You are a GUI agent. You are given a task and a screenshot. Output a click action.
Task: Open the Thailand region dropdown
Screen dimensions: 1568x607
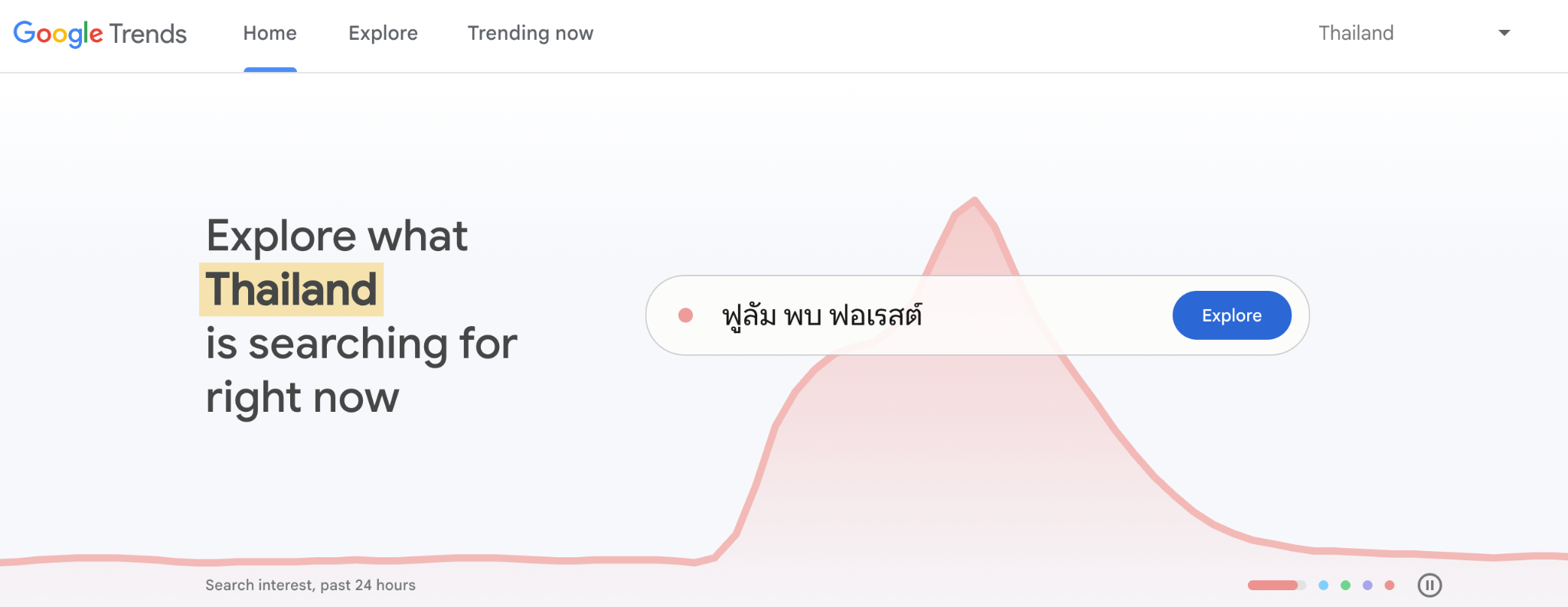[x=1355, y=32]
